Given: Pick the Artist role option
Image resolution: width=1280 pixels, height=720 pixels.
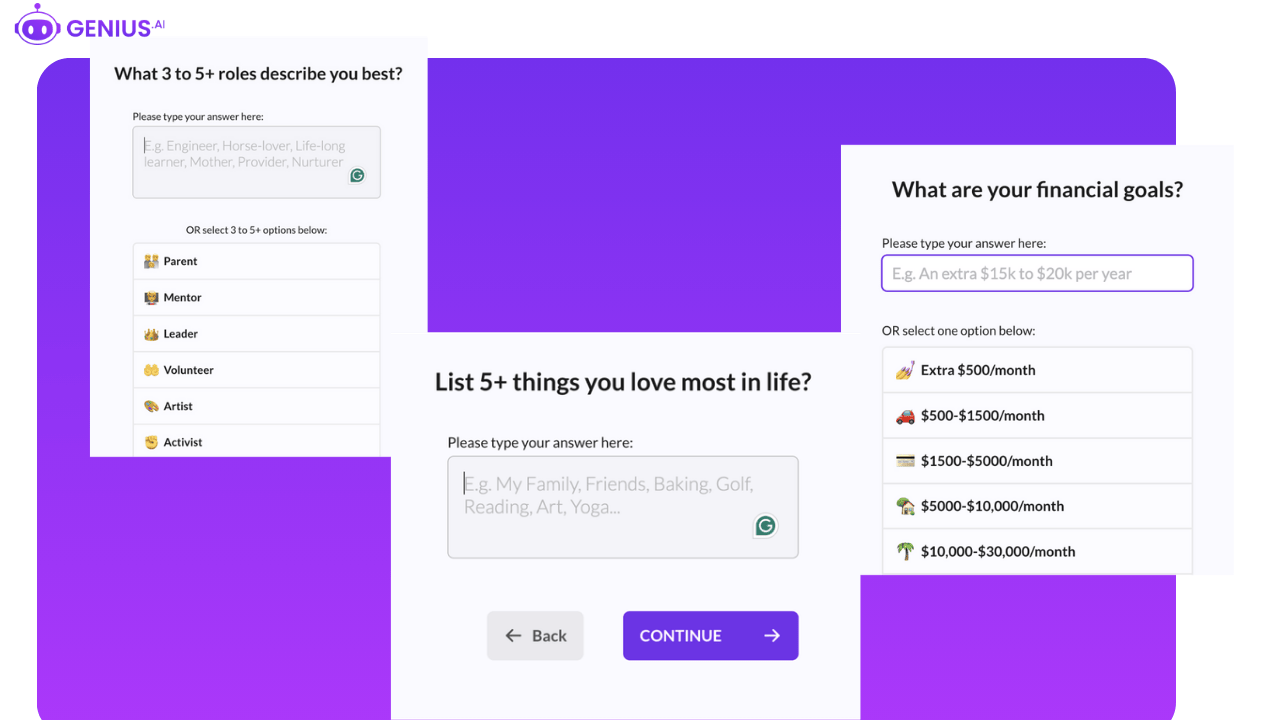Looking at the screenshot, I should [x=256, y=406].
